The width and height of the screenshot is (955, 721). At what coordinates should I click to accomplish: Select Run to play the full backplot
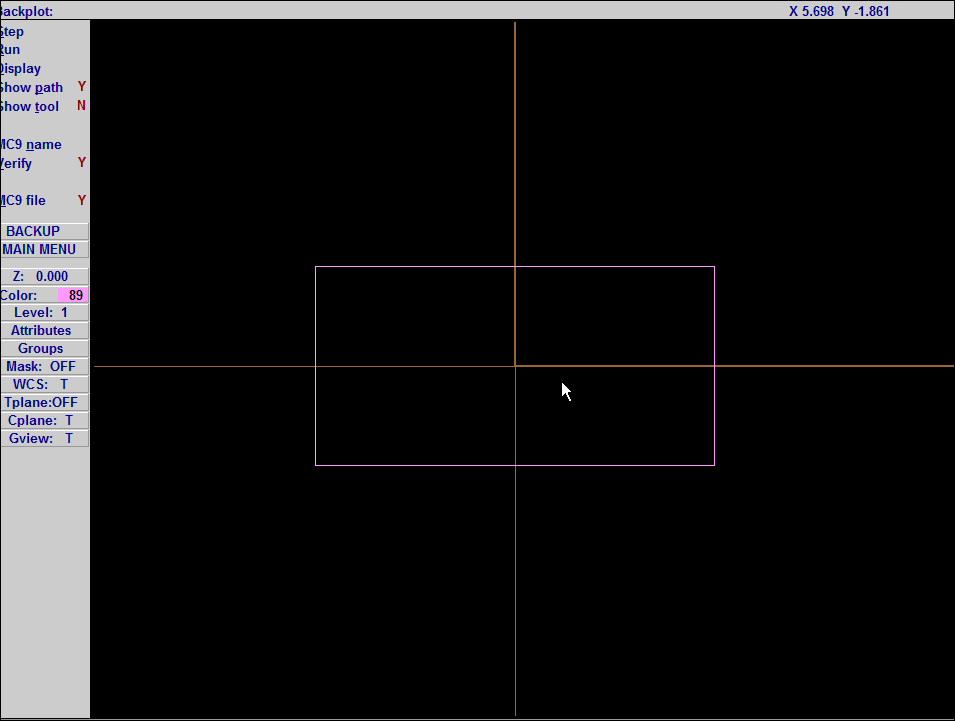9,49
